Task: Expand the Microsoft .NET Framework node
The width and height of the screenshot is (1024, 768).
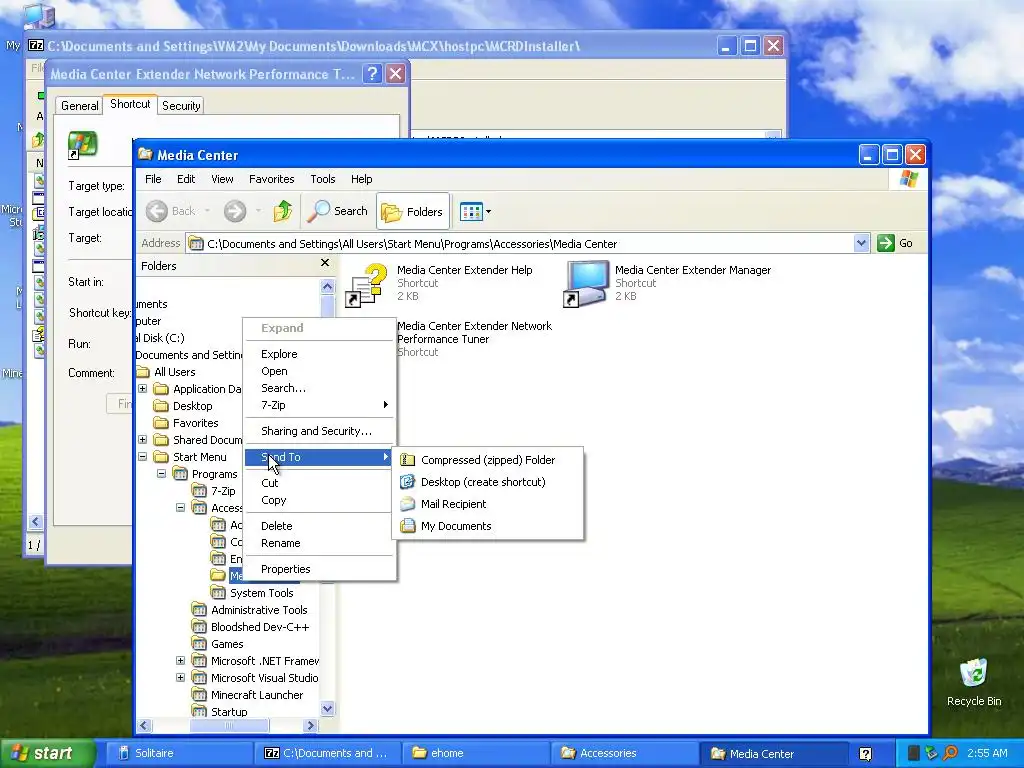Action: 180,660
